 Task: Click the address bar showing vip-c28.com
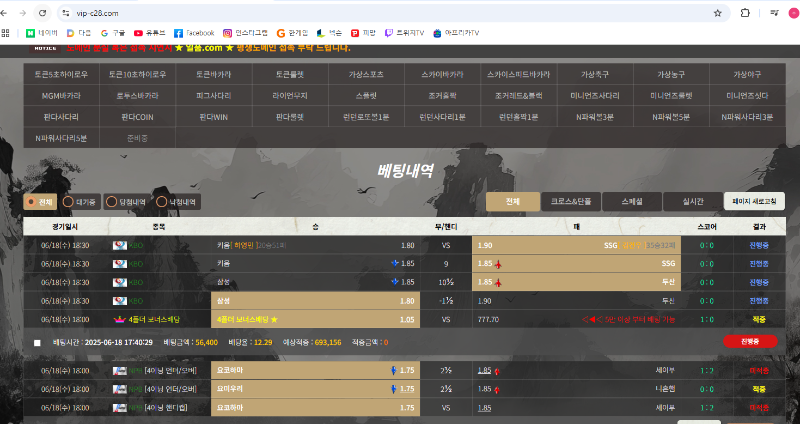tap(393, 13)
